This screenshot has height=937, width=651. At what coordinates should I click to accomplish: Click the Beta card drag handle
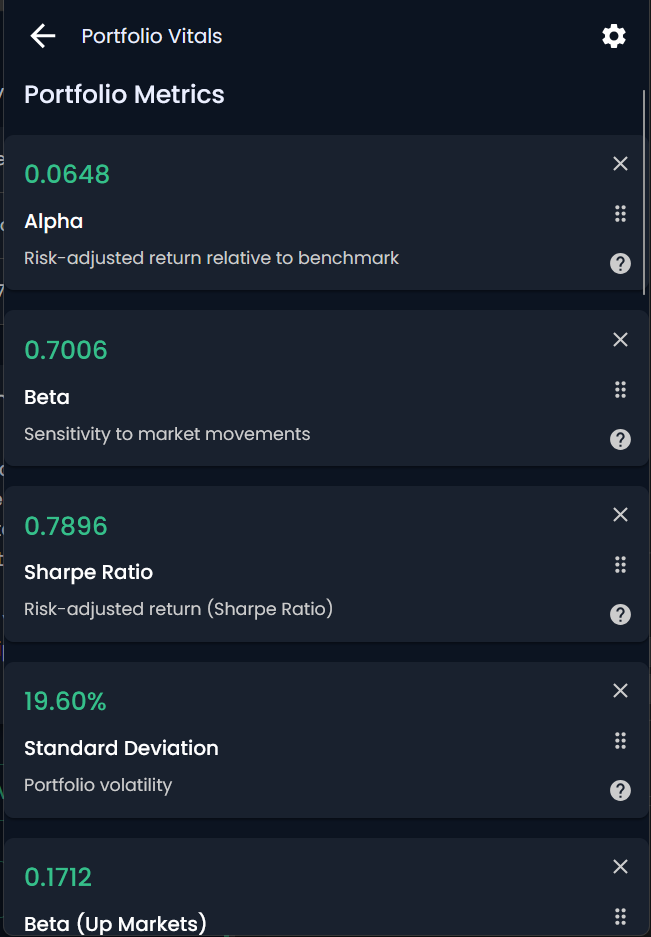point(621,390)
